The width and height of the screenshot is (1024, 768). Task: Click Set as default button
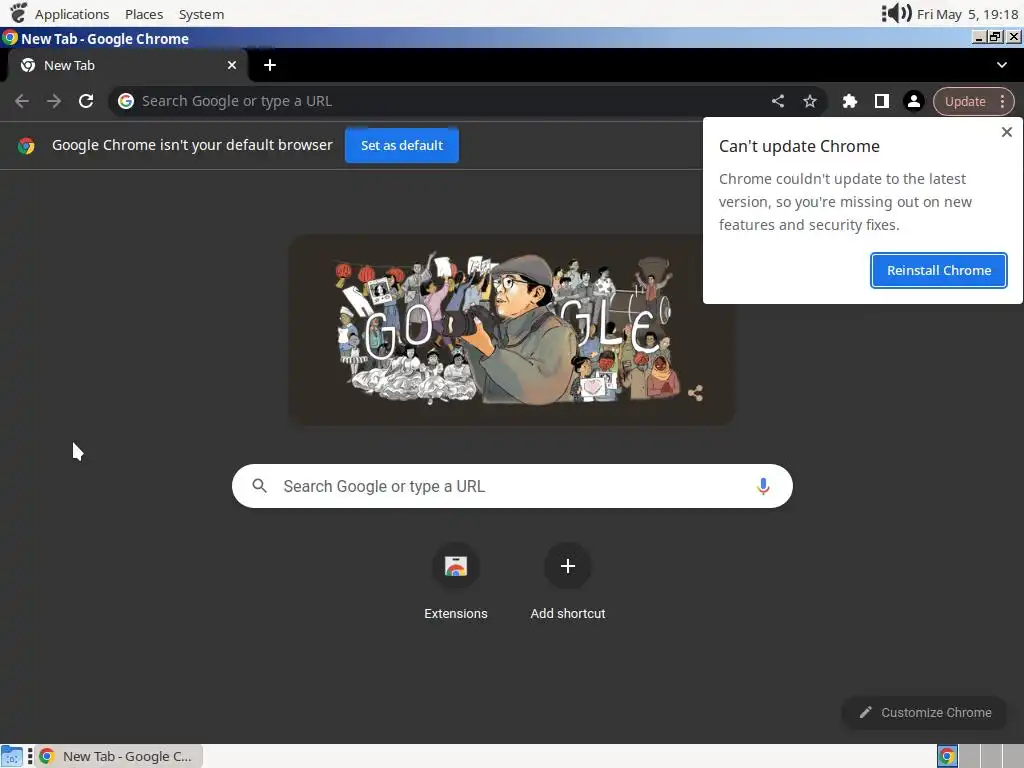[x=402, y=145]
